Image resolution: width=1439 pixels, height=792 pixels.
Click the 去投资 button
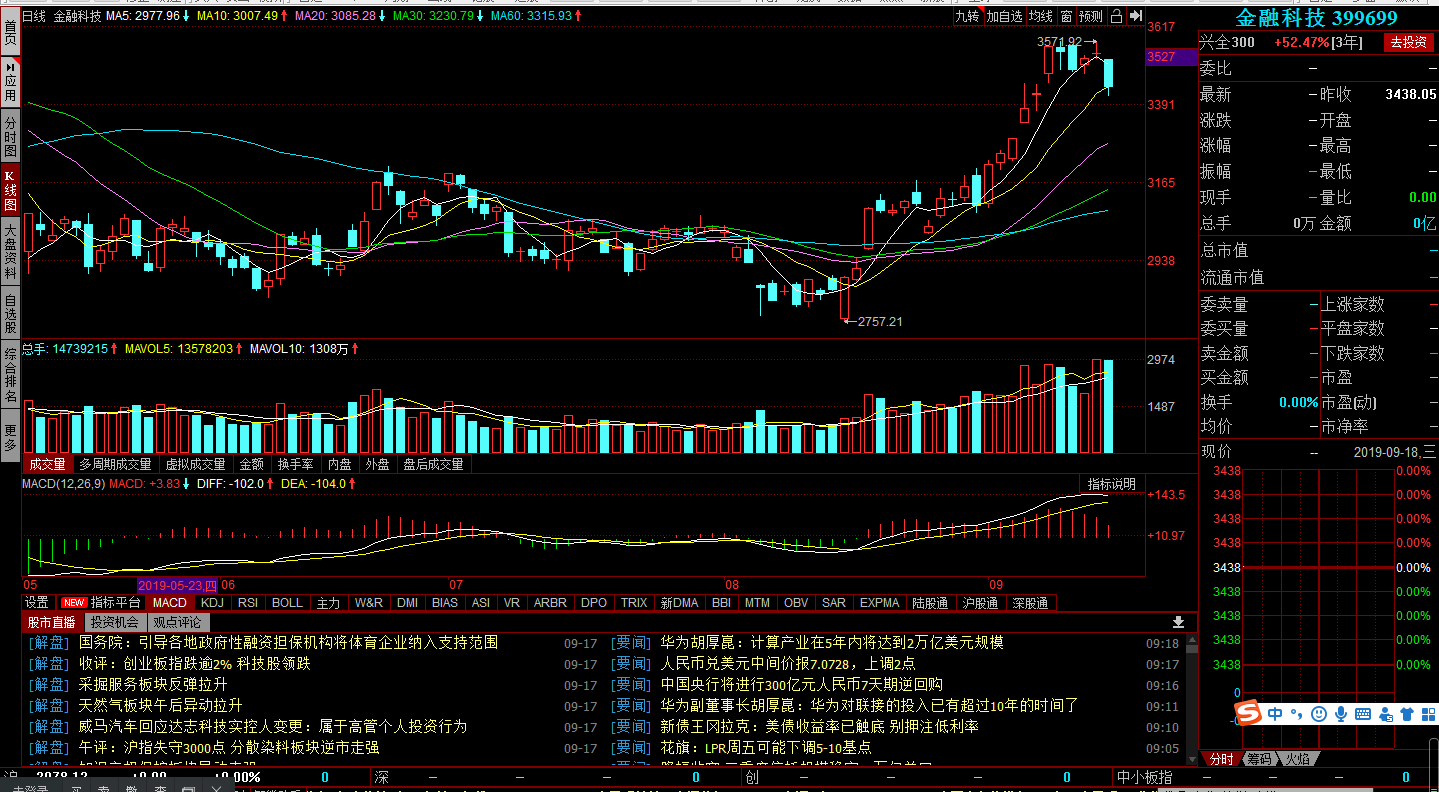click(1408, 42)
